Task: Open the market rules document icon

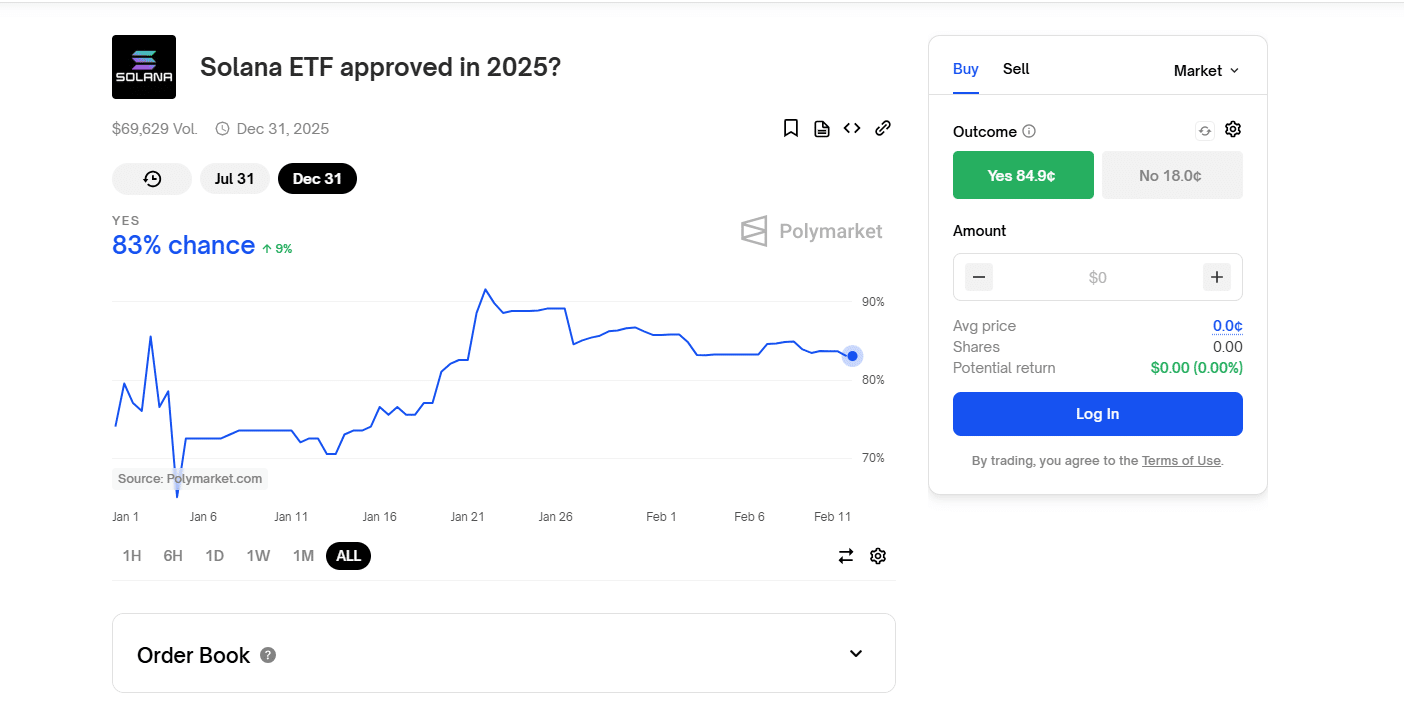Action: [822, 128]
